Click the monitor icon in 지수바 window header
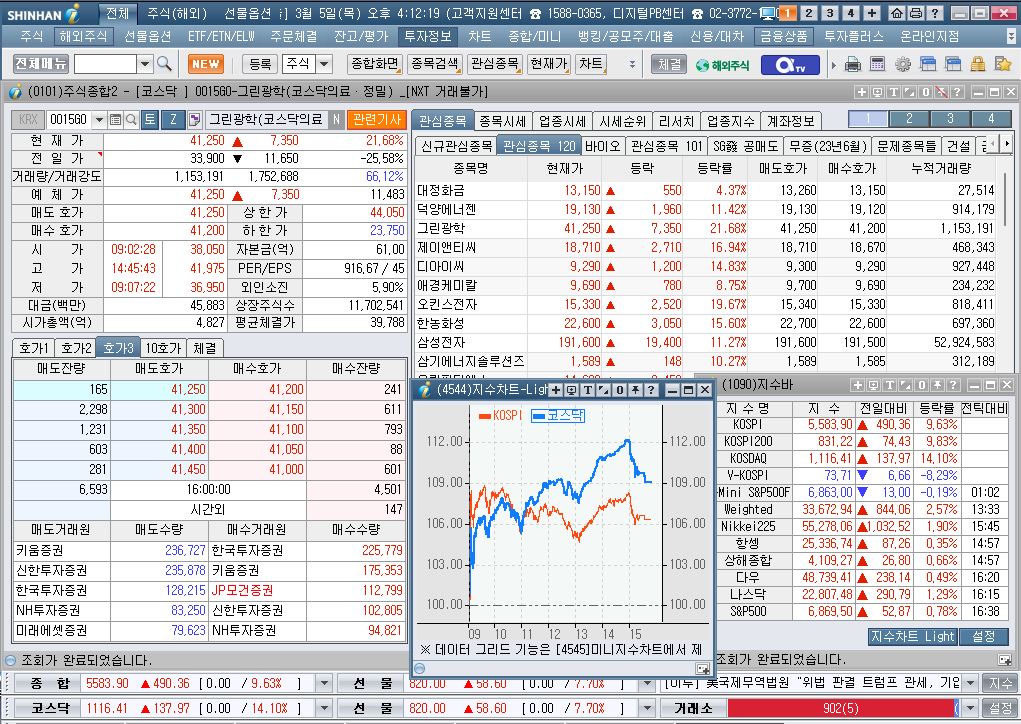This screenshot has width=1021, height=724. click(874, 385)
